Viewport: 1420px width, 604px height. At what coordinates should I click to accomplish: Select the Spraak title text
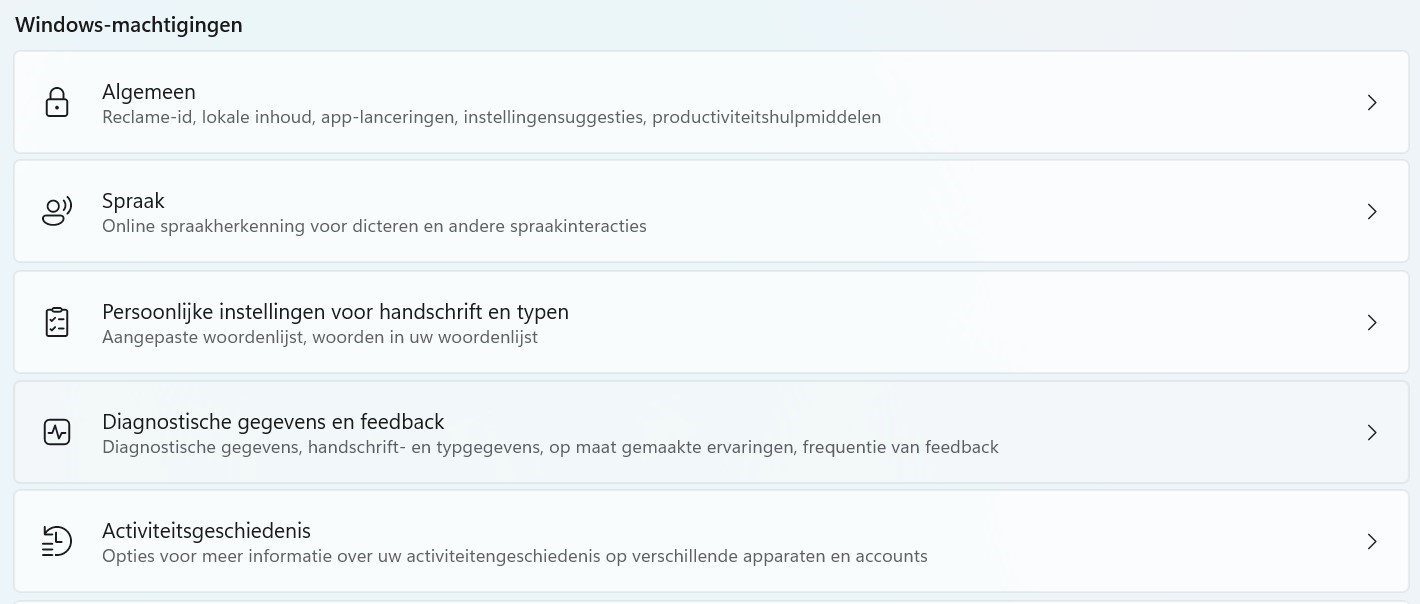coord(133,201)
